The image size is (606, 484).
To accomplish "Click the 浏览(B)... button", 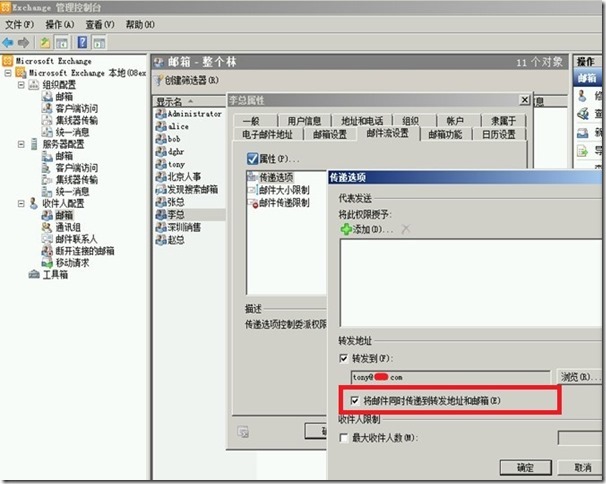I will pos(580,377).
